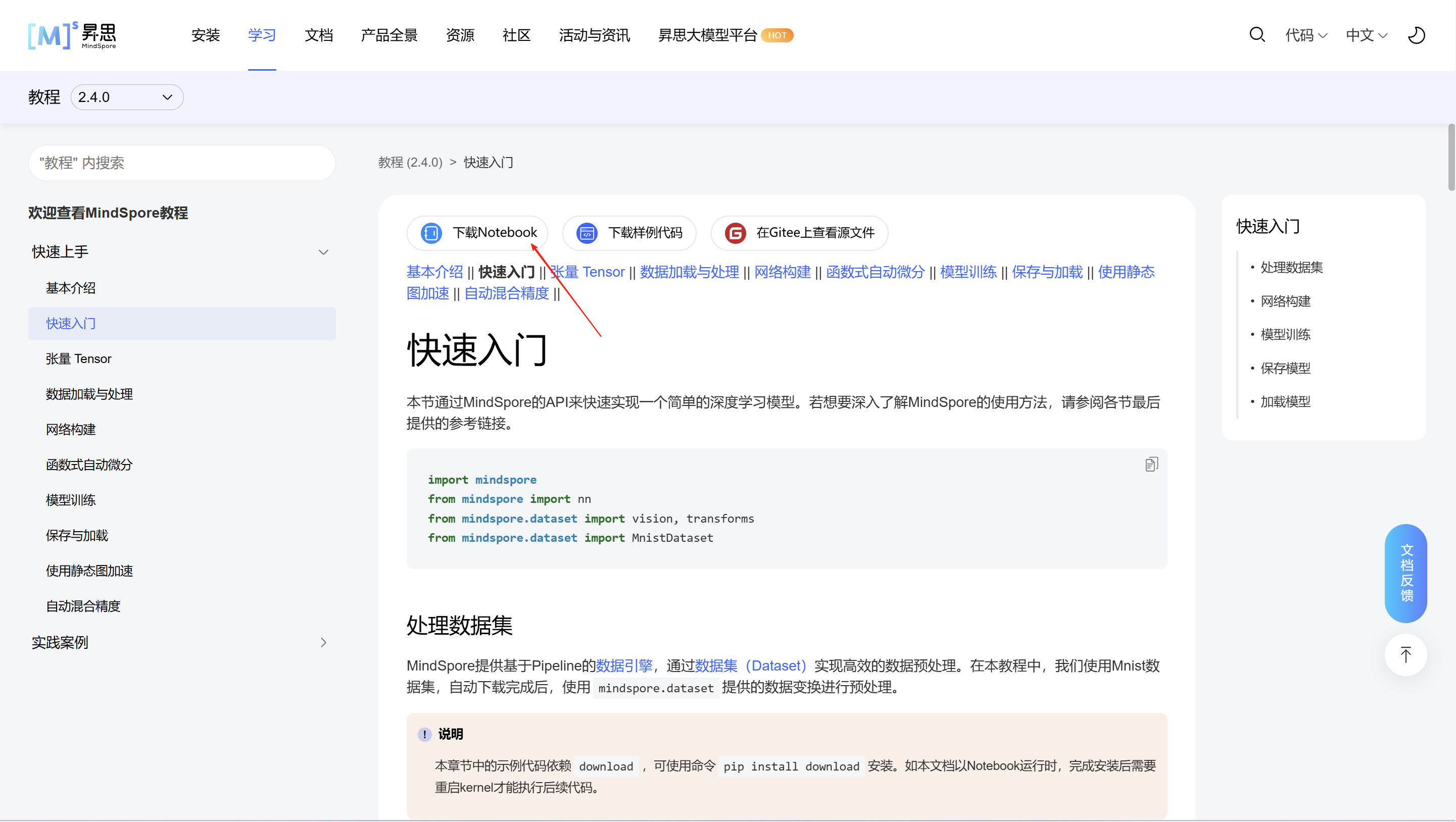Click the search magnifier icon in header
Image resolution: width=1456 pixels, height=822 pixels.
click(x=1256, y=35)
